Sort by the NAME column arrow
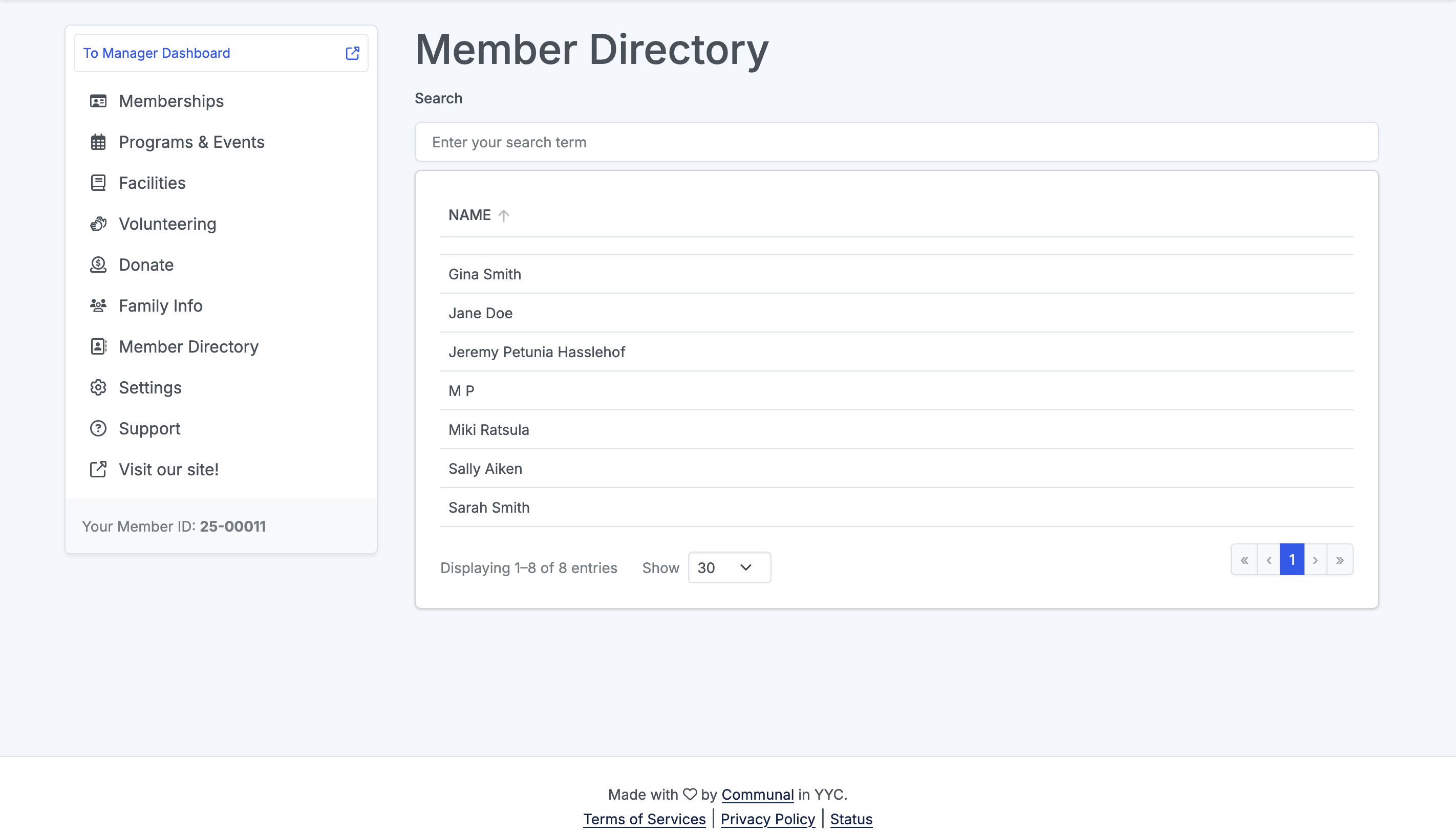Screen dimensions: 1456x834 (x=503, y=215)
